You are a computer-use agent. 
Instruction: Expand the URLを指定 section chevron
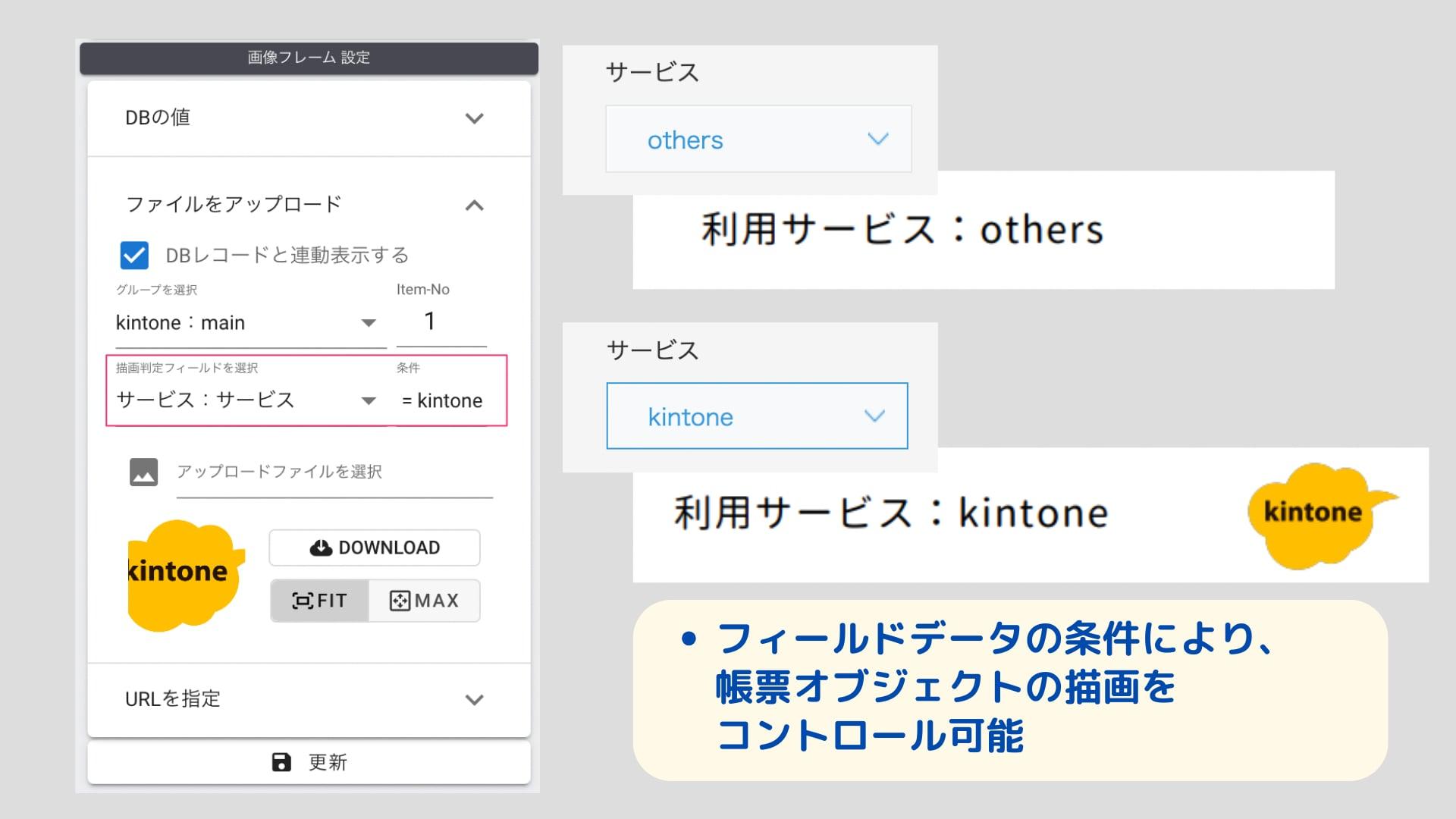pyautogui.click(x=474, y=699)
